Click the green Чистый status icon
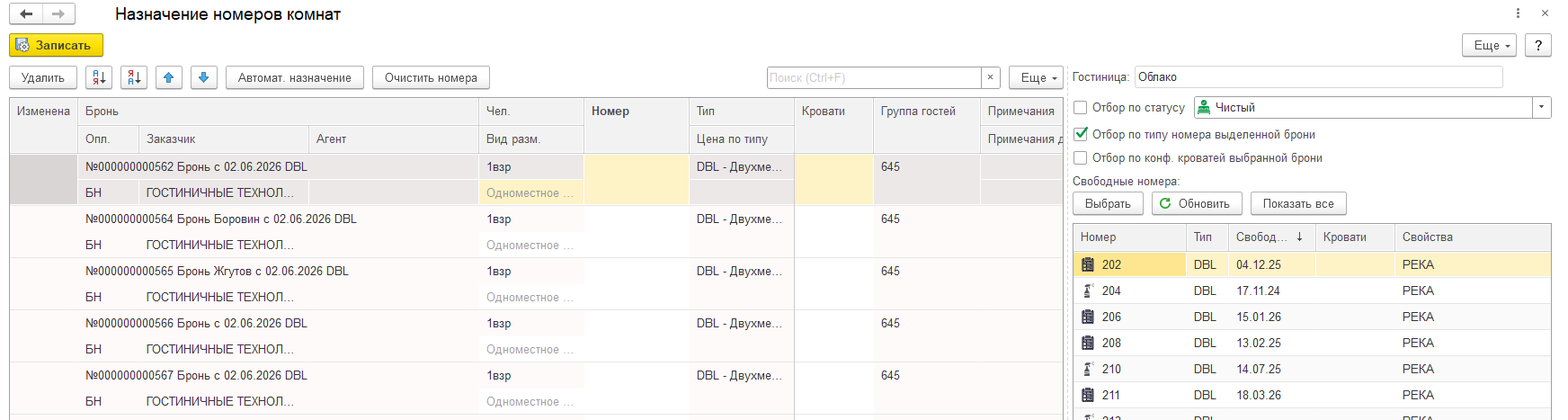The width and height of the screenshot is (1568, 420). point(1204,107)
